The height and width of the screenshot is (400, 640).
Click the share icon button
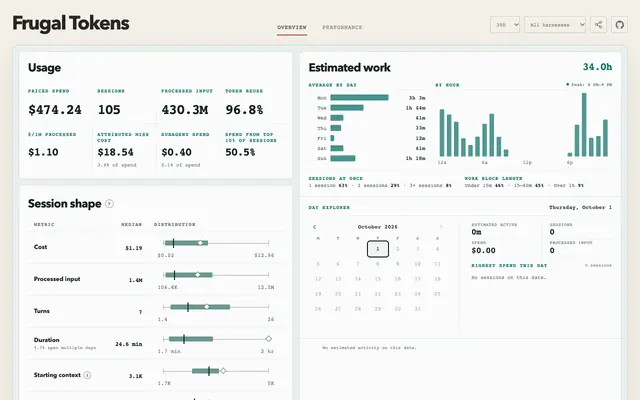(x=598, y=25)
